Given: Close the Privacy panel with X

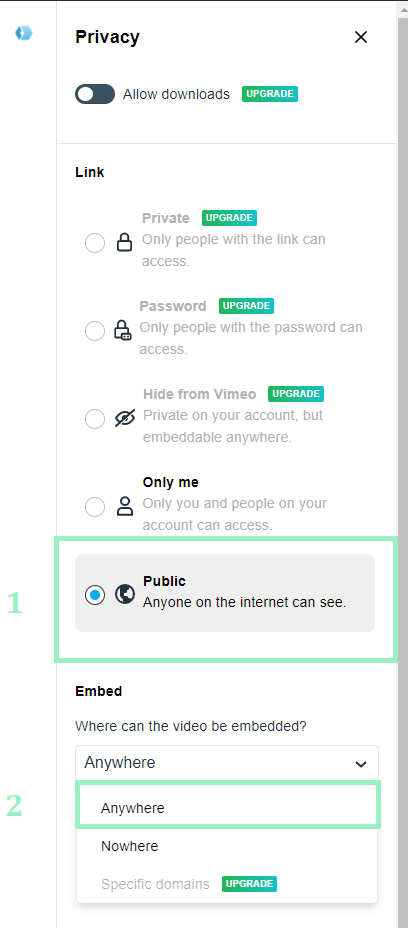Looking at the screenshot, I should pyautogui.click(x=361, y=37).
